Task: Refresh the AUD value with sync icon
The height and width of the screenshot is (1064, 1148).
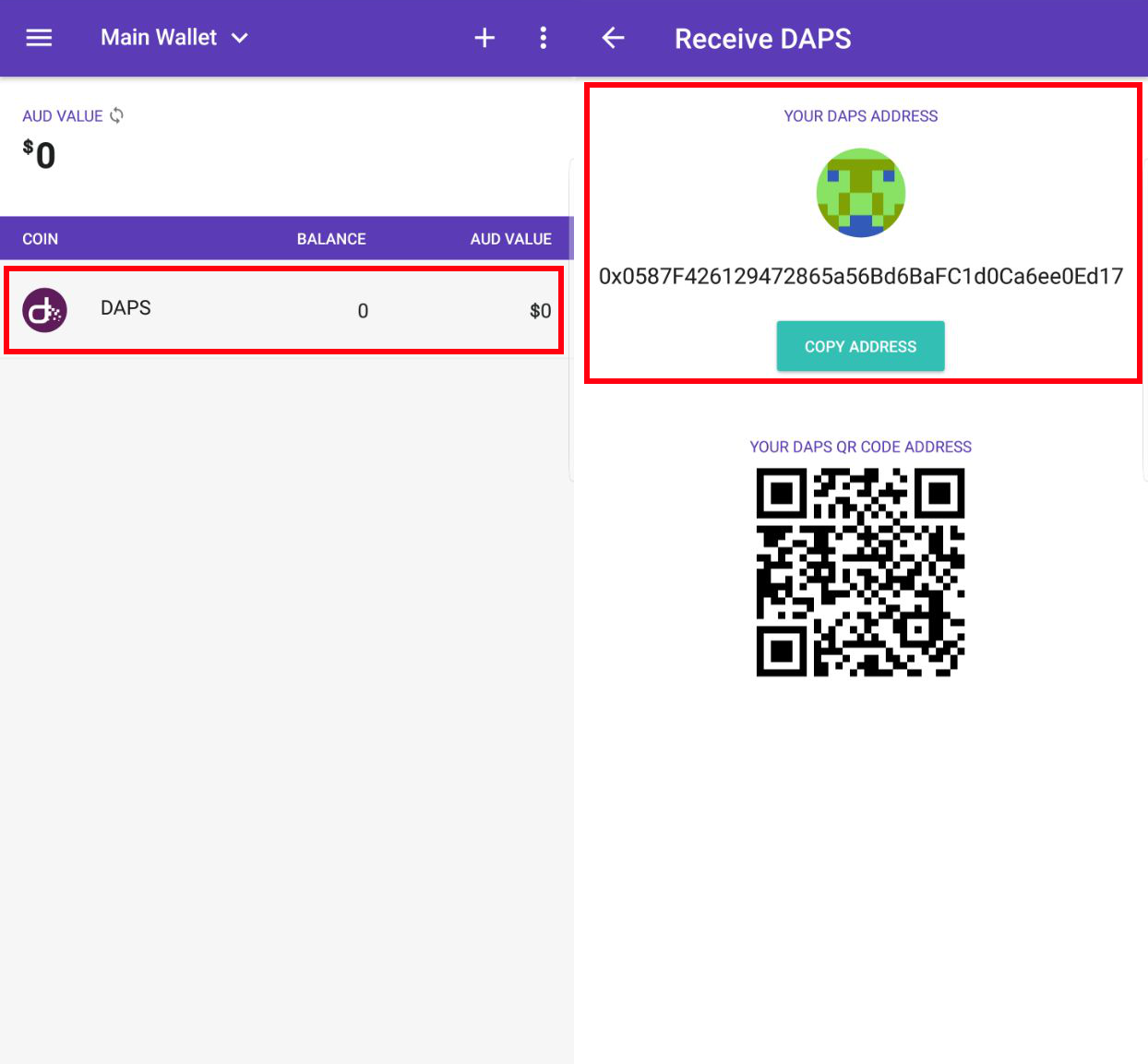Action: pyautogui.click(x=116, y=115)
